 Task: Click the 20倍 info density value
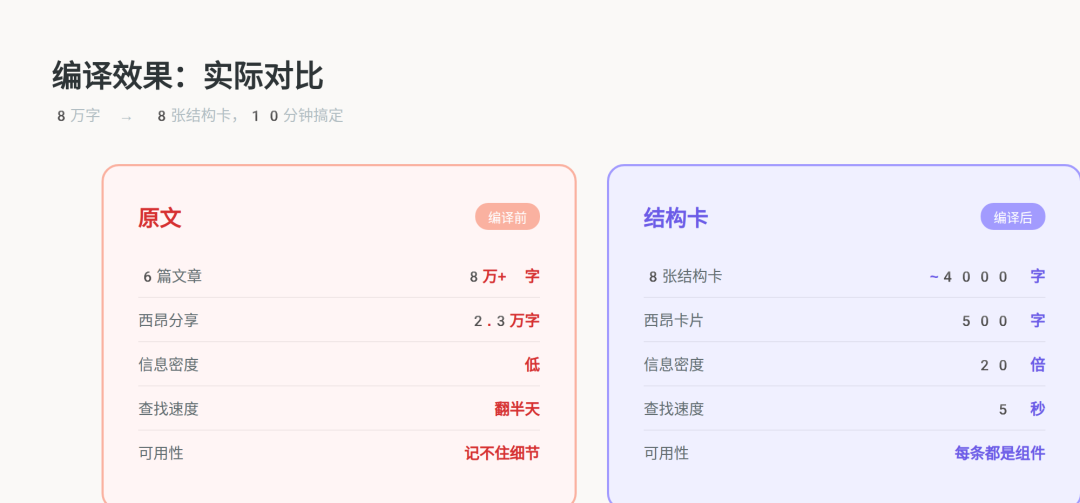(1012, 365)
